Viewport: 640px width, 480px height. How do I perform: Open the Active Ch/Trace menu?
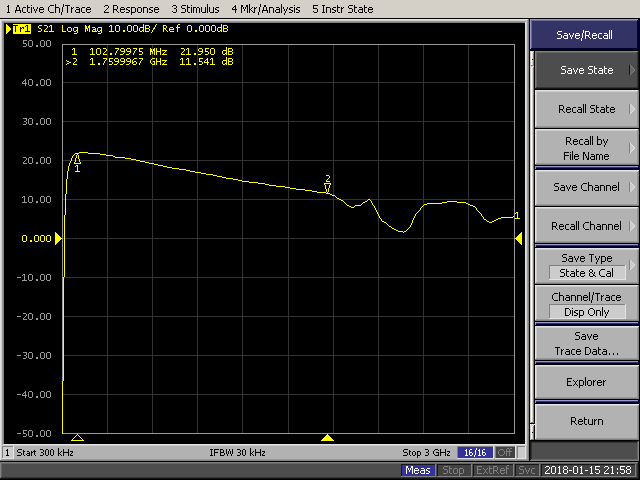[x=48, y=9]
